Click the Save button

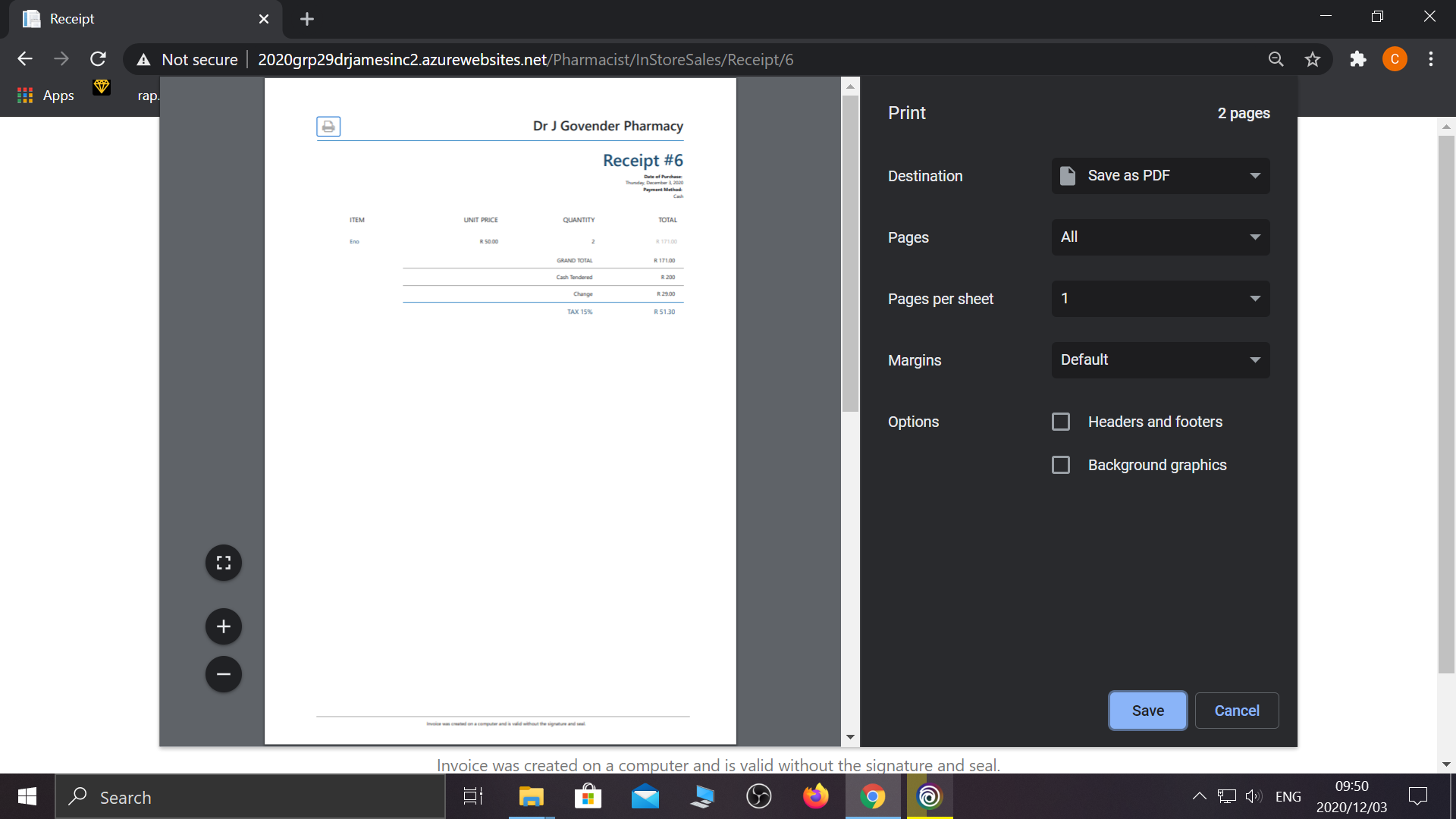1147,711
